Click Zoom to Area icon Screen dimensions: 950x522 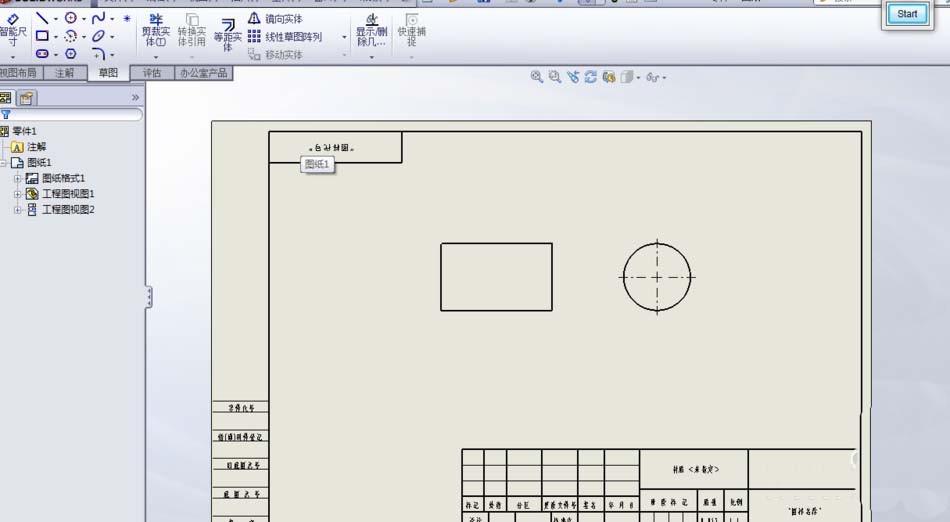click(x=554, y=77)
